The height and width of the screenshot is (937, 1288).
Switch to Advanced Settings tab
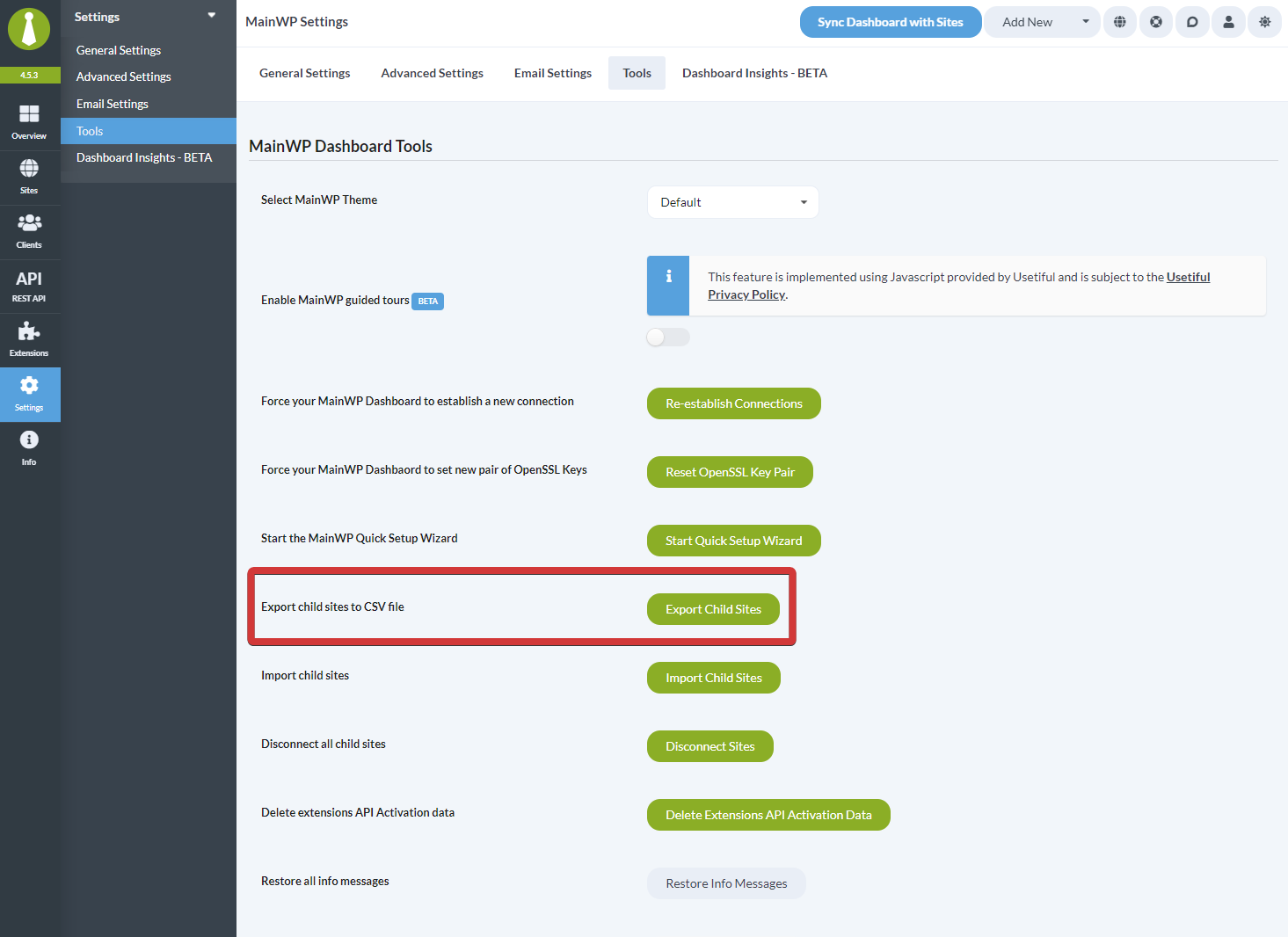point(432,73)
